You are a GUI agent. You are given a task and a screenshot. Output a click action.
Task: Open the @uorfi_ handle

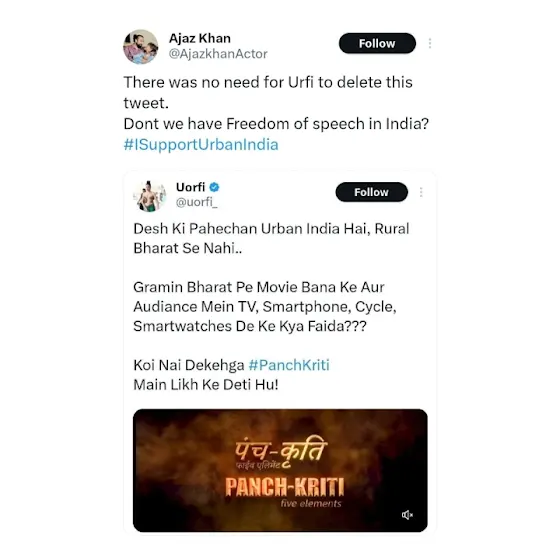(x=196, y=202)
